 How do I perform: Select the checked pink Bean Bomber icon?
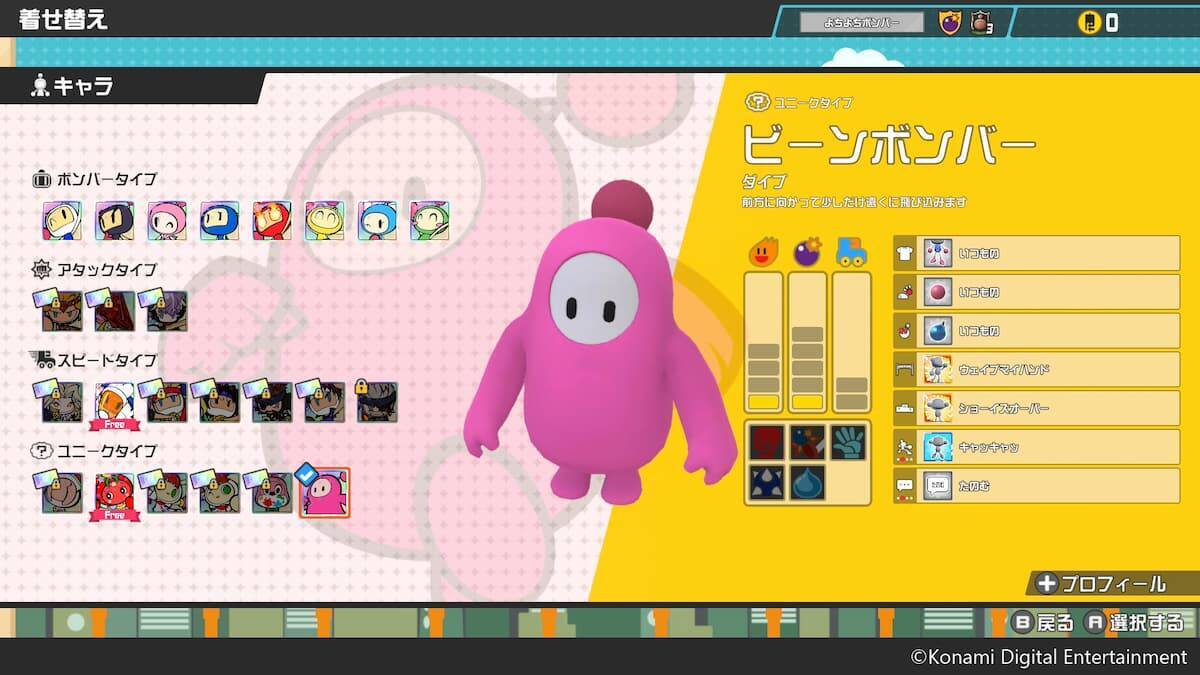point(325,491)
